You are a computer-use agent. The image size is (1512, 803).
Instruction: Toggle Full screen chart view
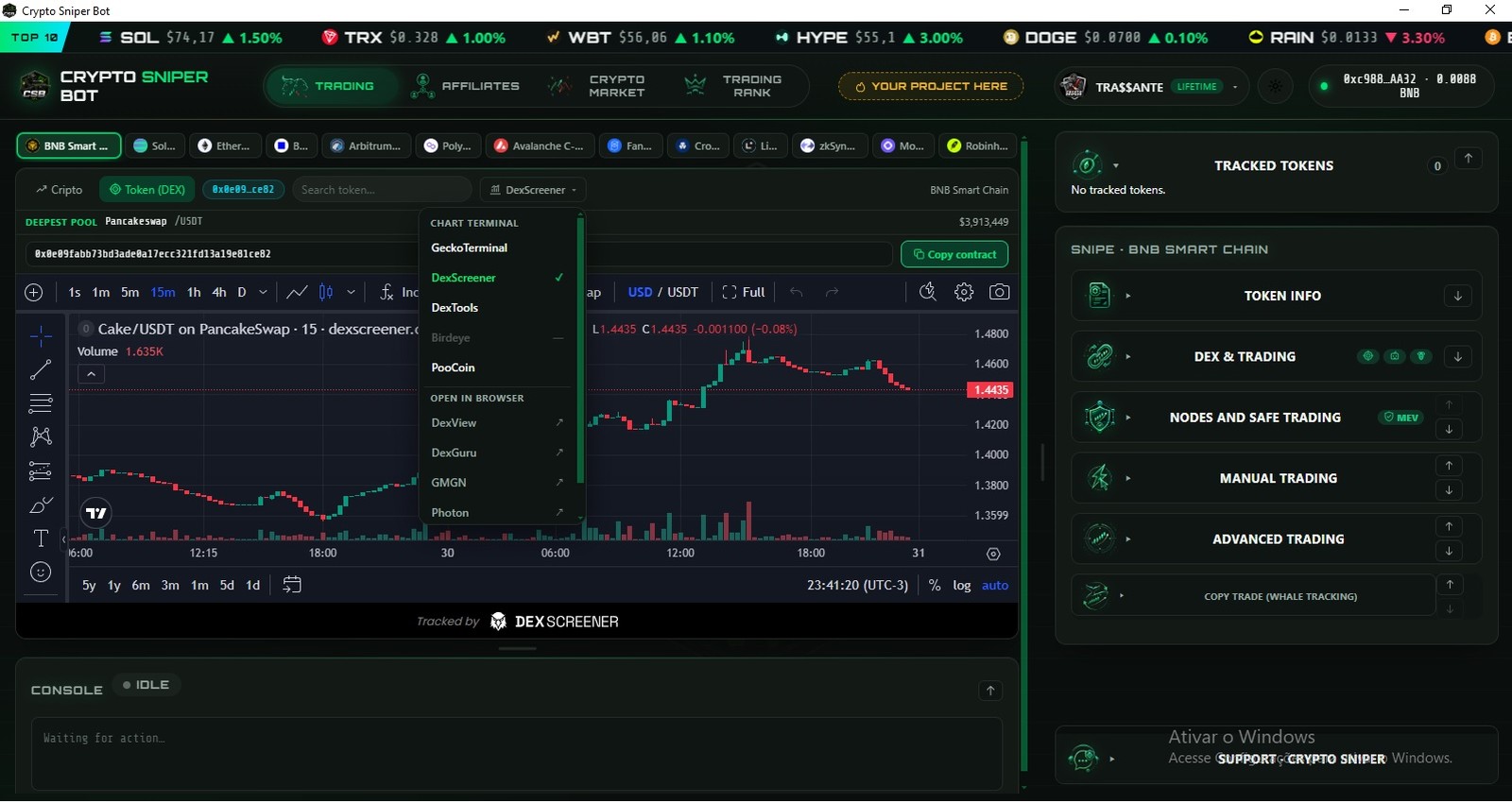point(744,292)
